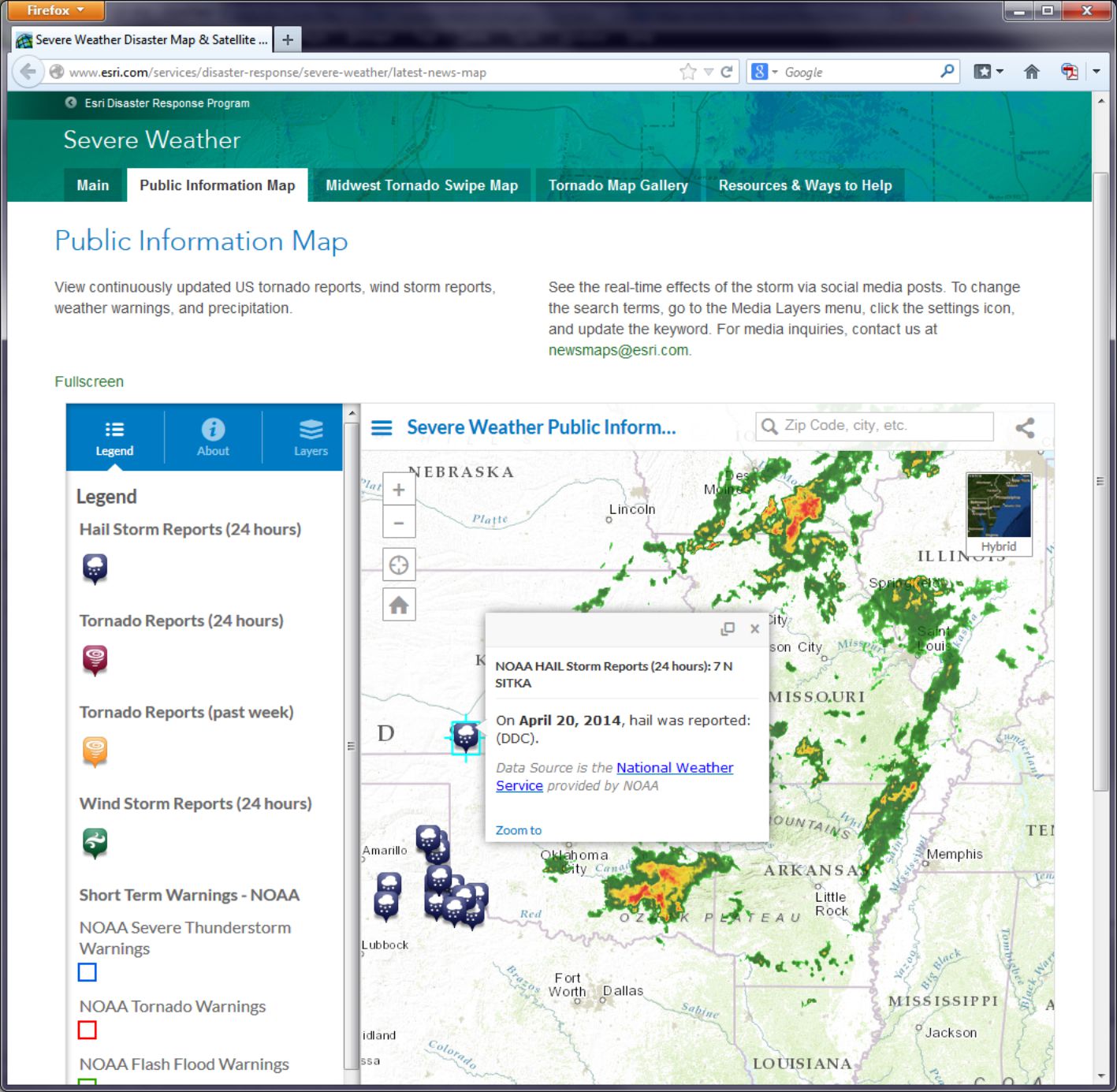Close the NOAA hail report popup
Viewport: 1117px width, 1092px height.
[754, 628]
